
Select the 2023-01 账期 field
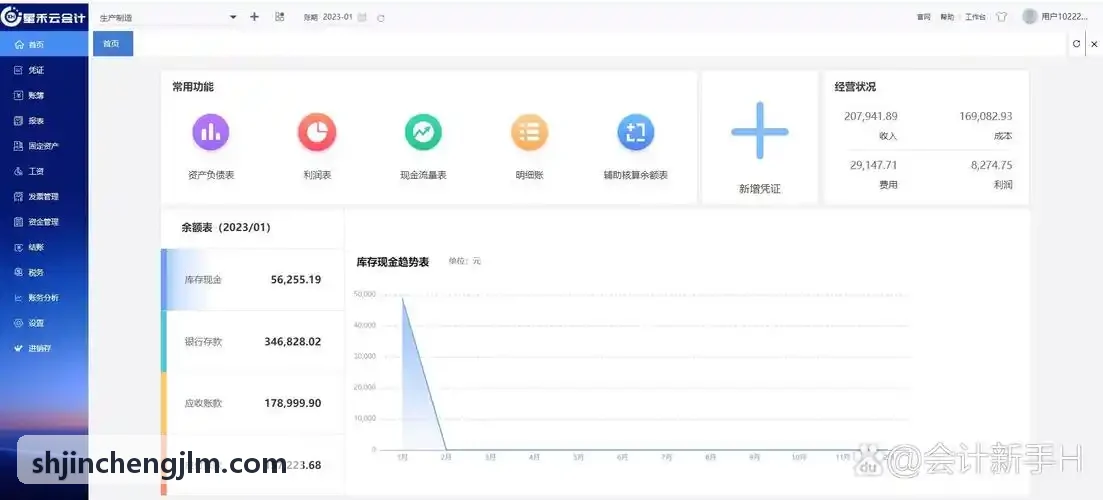click(x=338, y=17)
